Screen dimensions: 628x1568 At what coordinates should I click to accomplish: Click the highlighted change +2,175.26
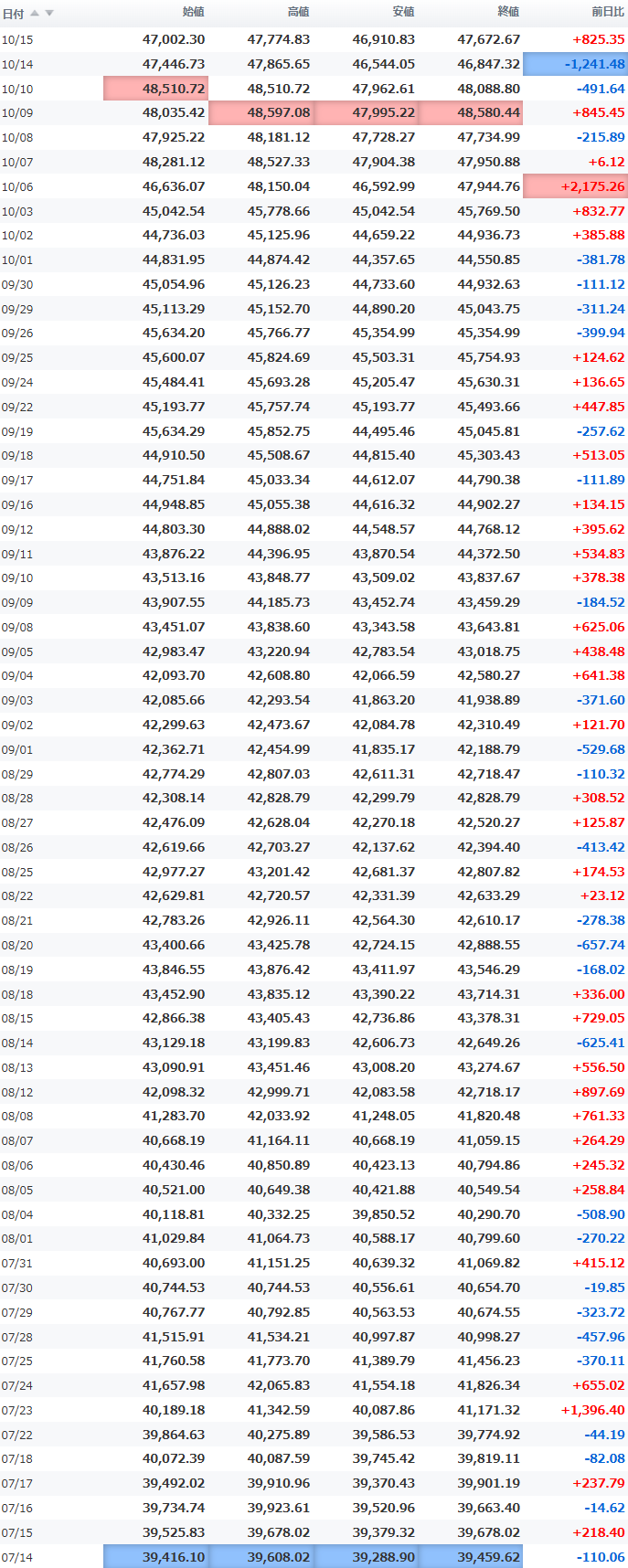point(575,186)
